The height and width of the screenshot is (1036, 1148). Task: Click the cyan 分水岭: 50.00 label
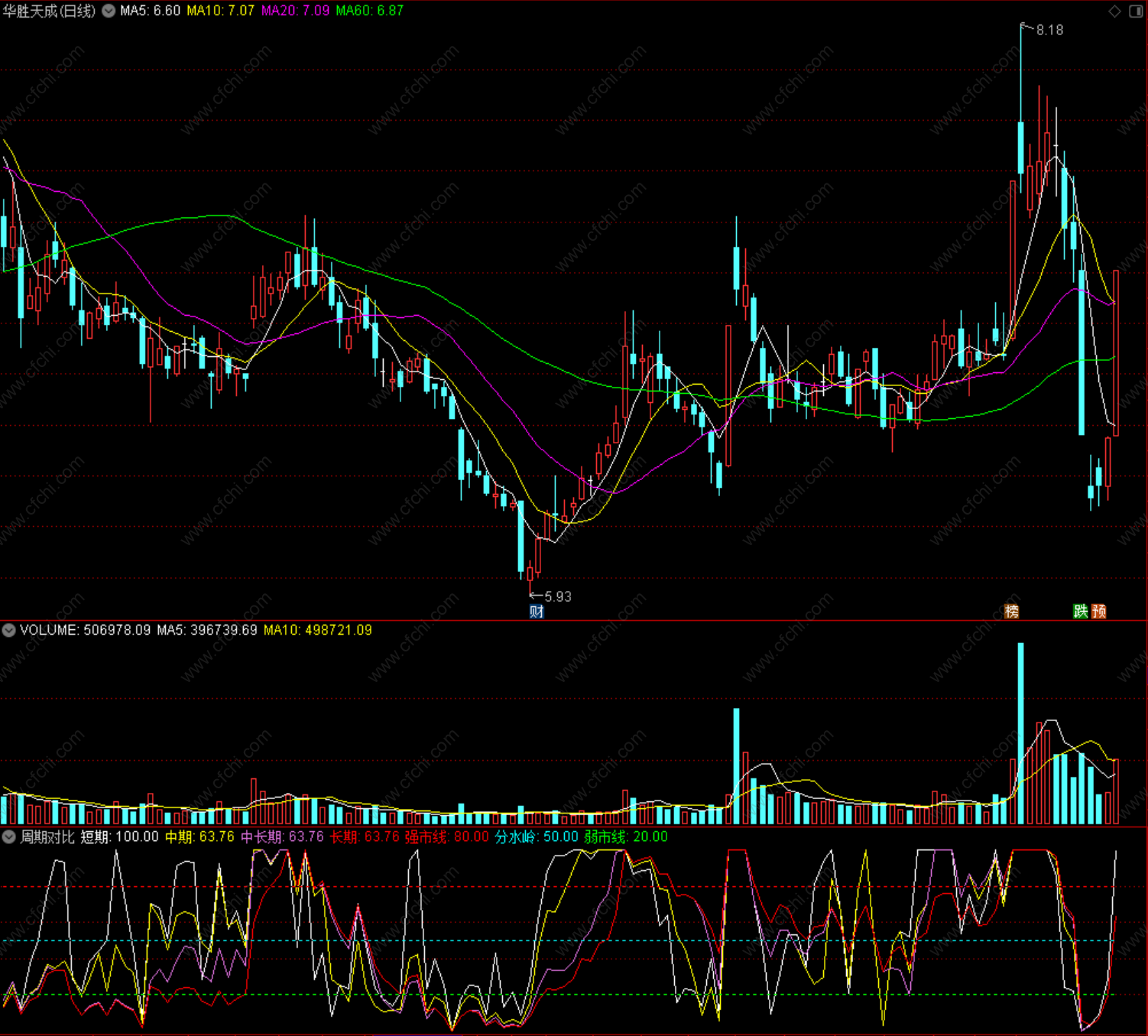coord(537,836)
